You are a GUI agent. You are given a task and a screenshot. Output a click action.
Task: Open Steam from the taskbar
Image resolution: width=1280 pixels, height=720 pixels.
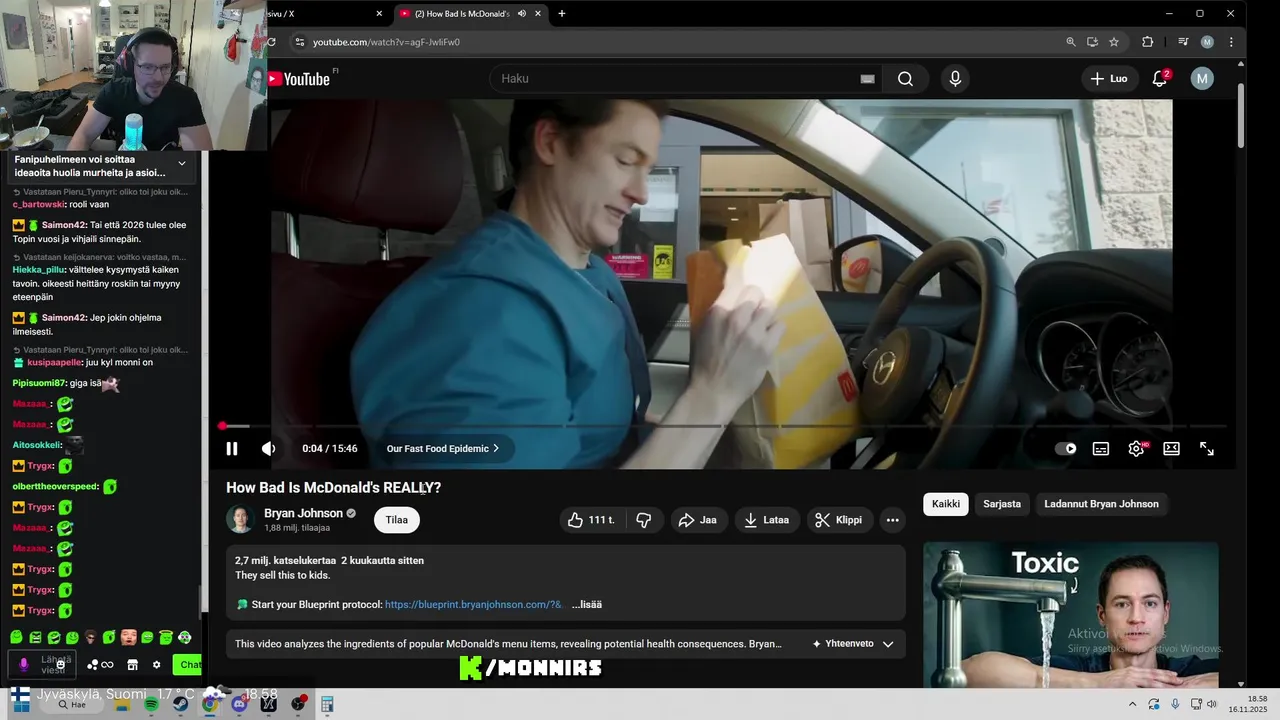tap(180, 704)
